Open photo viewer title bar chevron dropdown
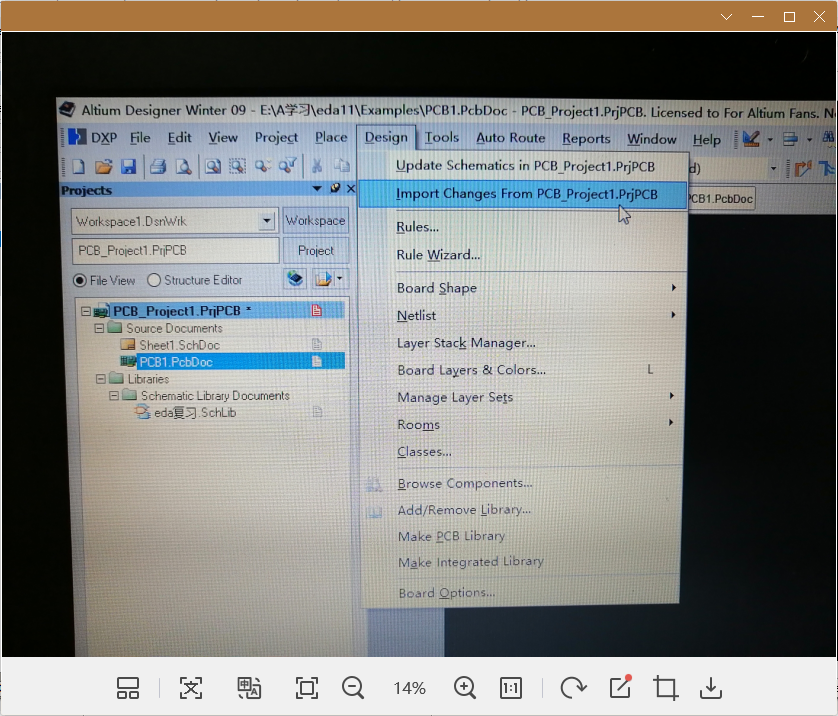This screenshot has width=838, height=716. point(726,17)
